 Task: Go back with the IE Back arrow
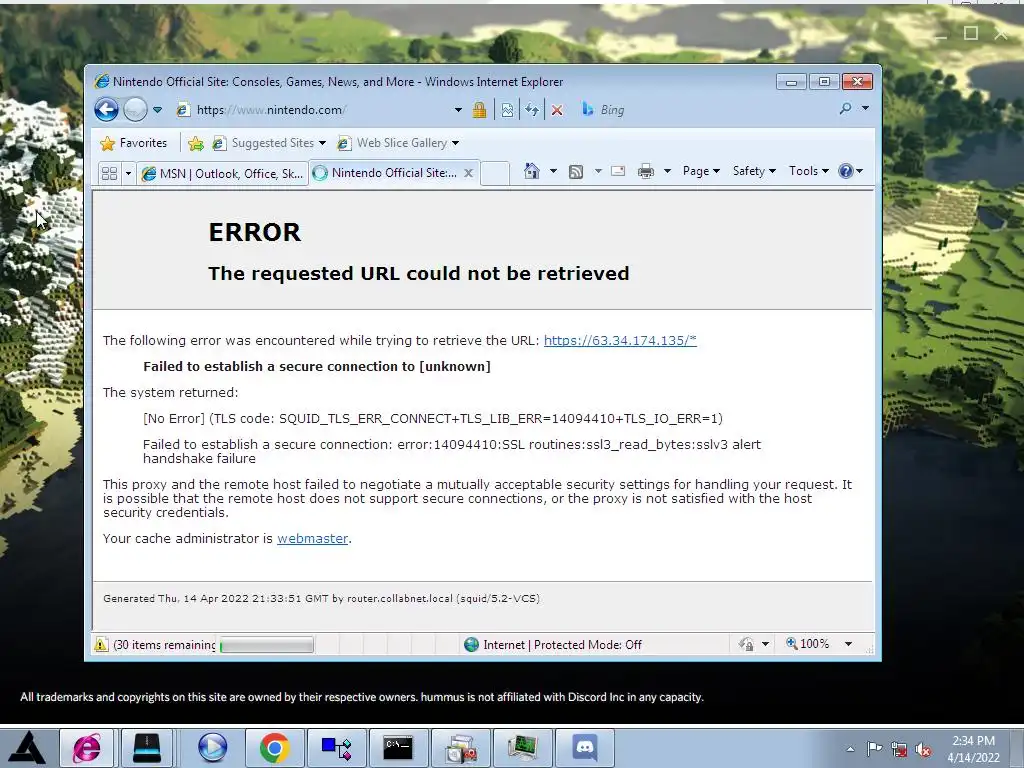coord(106,110)
